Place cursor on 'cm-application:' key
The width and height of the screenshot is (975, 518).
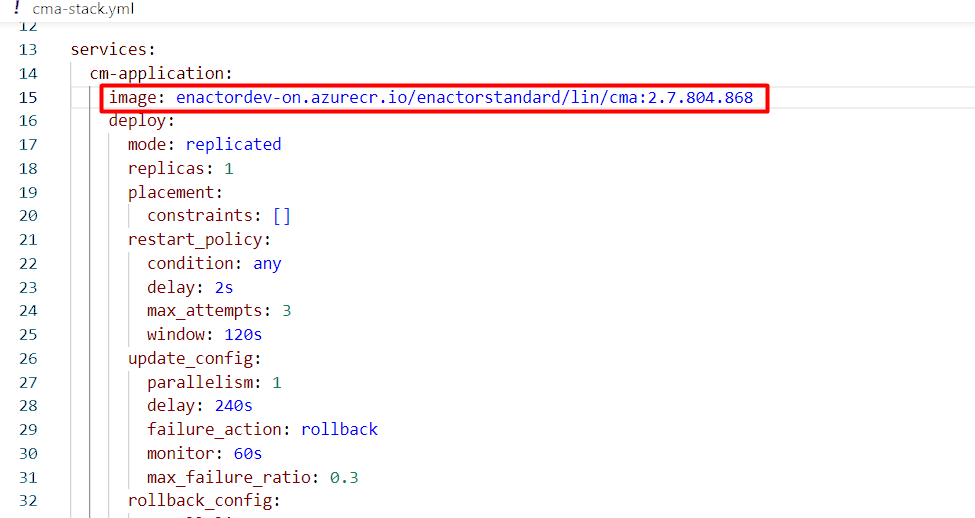coord(160,73)
